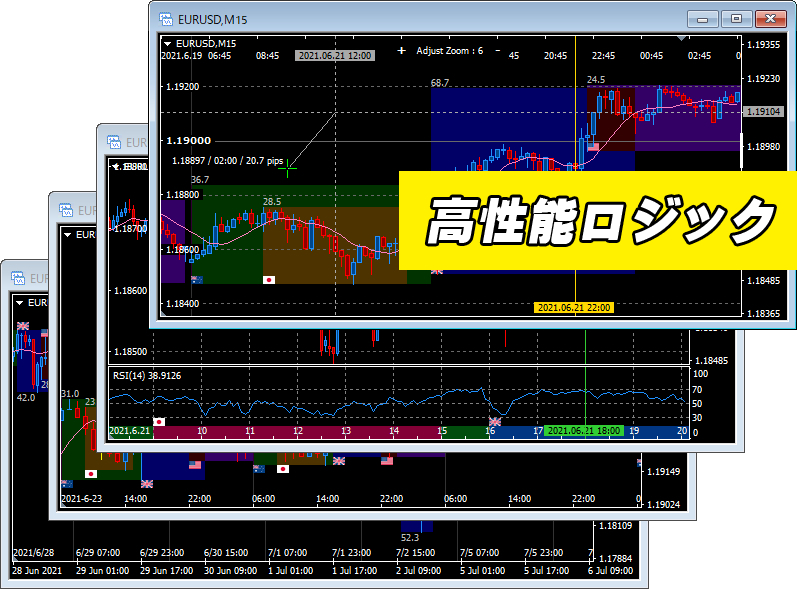Click the 52.3 range label
This screenshot has height=589, width=797.
click(410, 538)
